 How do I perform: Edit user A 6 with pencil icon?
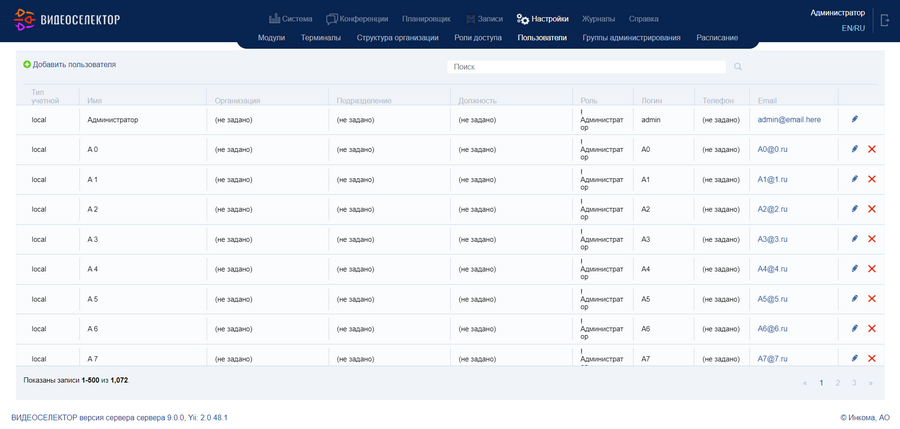pos(855,328)
